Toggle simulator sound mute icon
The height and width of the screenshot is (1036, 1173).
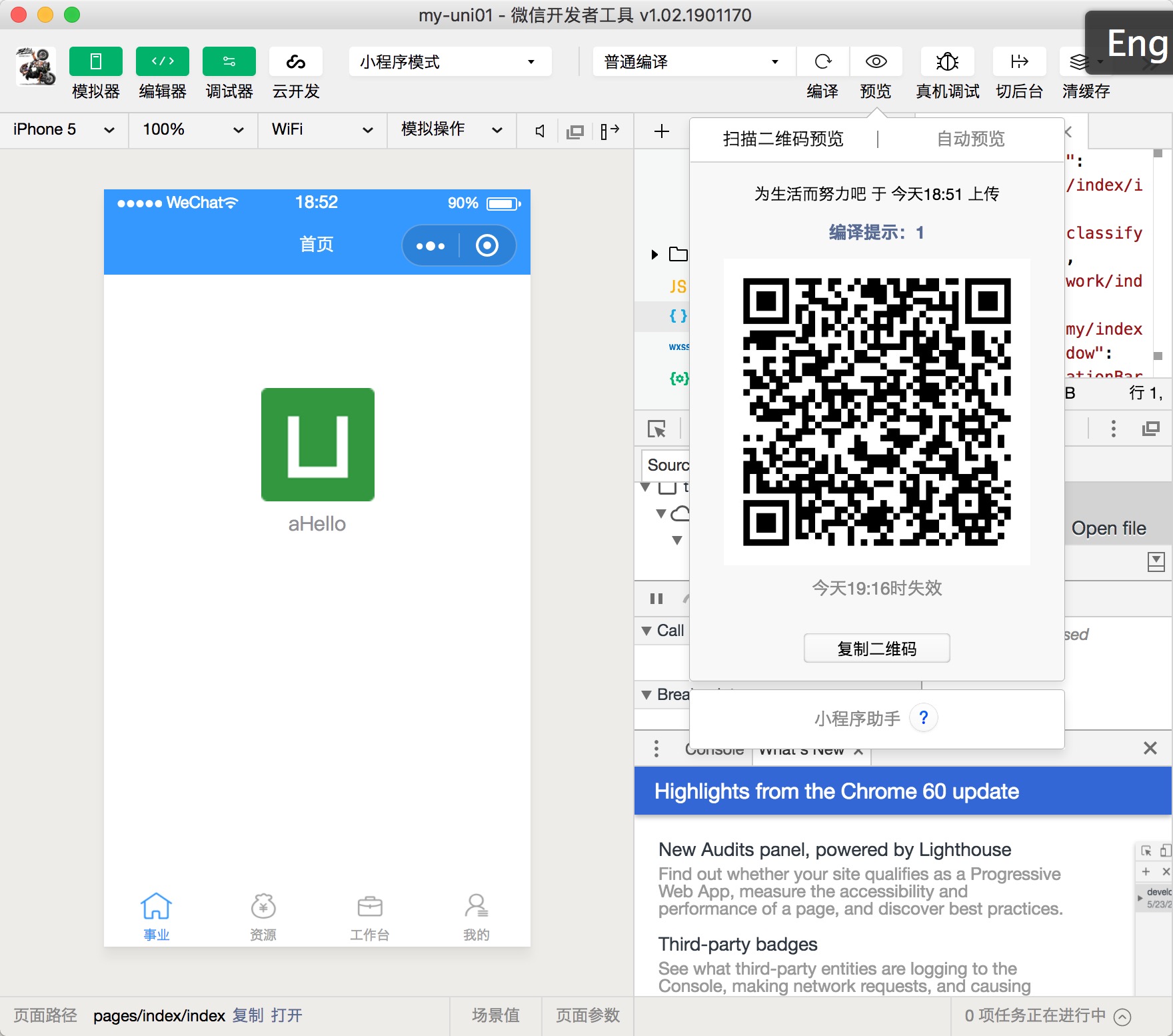pyautogui.click(x=541, y=131)
